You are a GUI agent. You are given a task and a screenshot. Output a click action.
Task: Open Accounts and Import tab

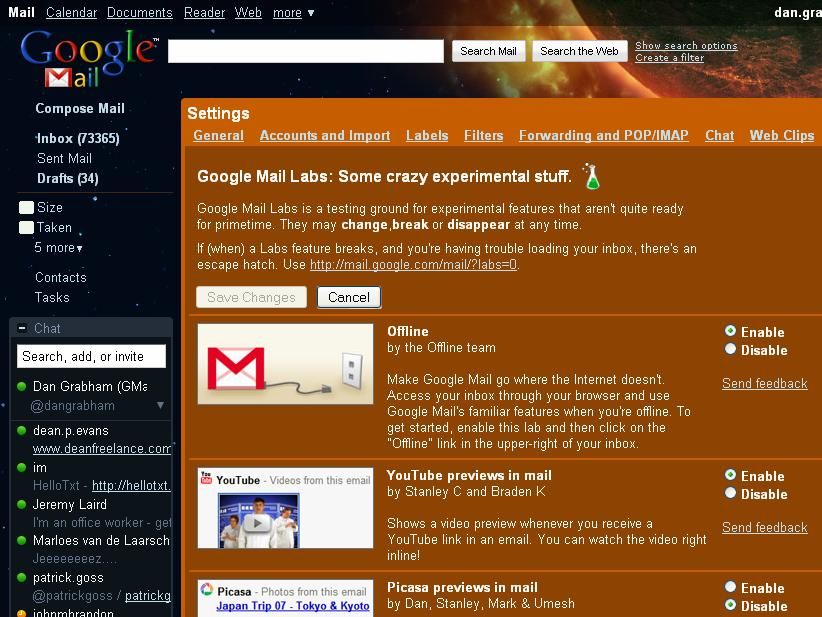click(325, 135)
